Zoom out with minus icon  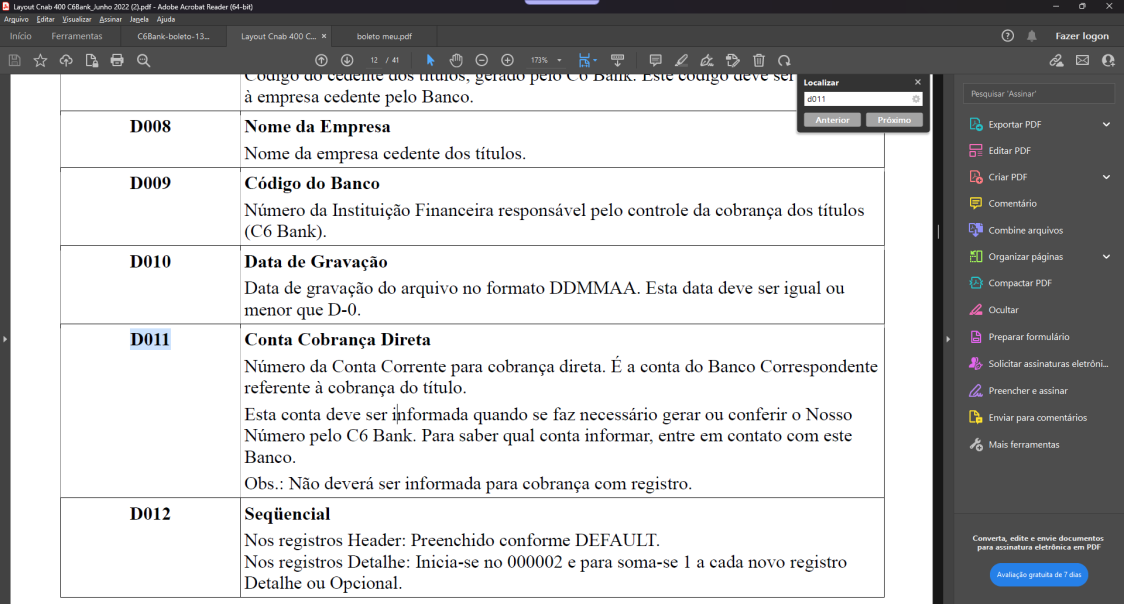click(482, 60)
